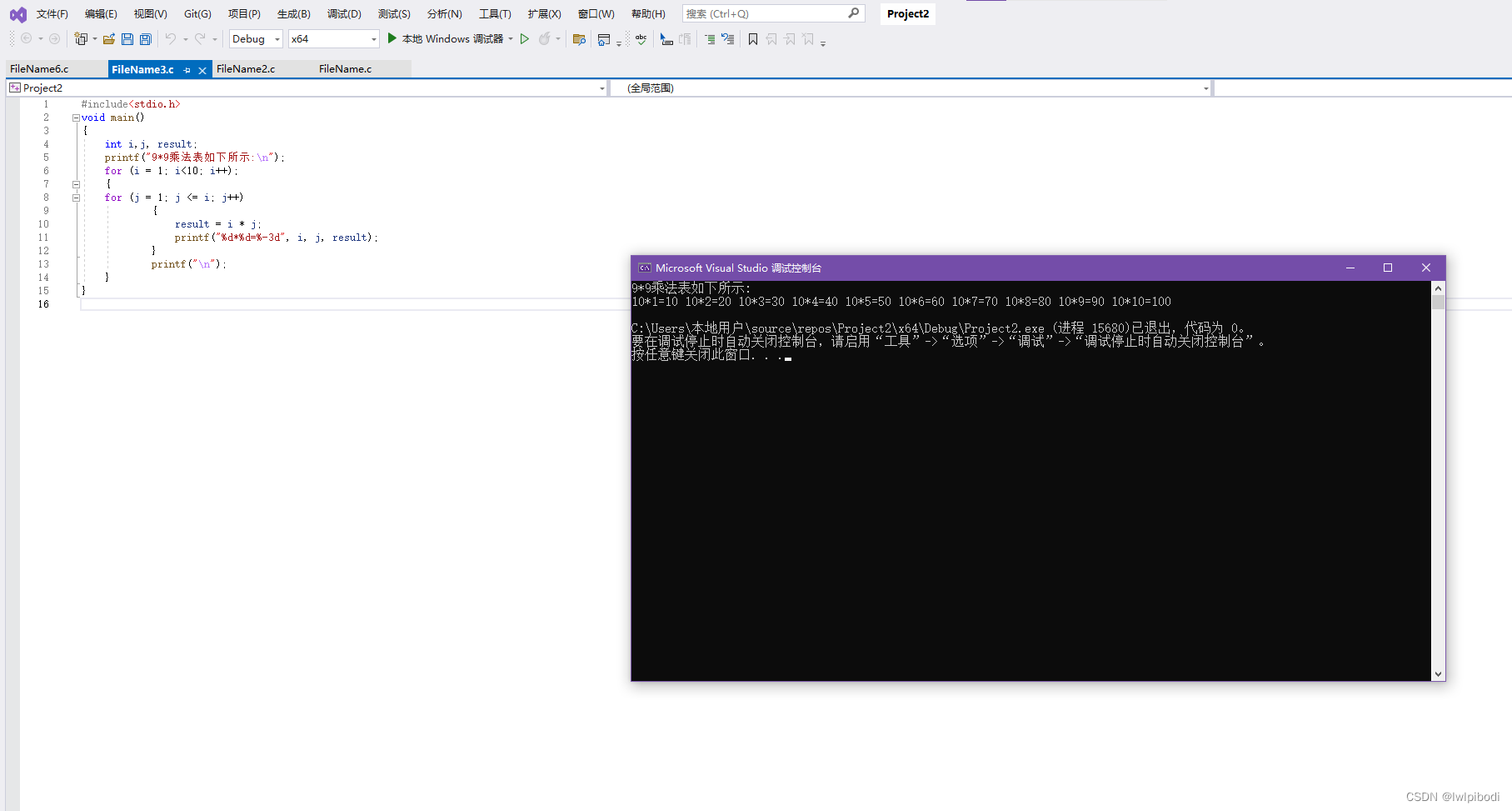The width and height of the screenshot is (1512, 811).
Task: Click the debug console scroll down arrow
Action: point(1438,674)
